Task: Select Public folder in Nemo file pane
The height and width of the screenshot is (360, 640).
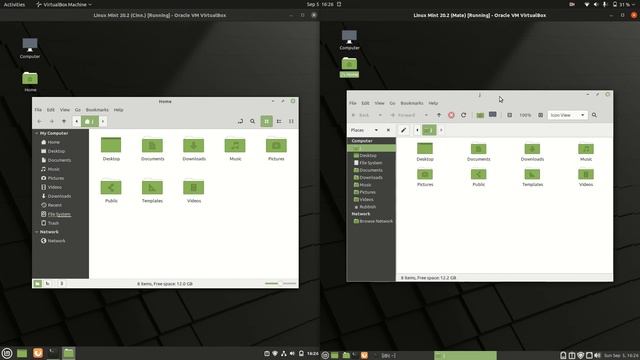Action: tap(111, 191)
